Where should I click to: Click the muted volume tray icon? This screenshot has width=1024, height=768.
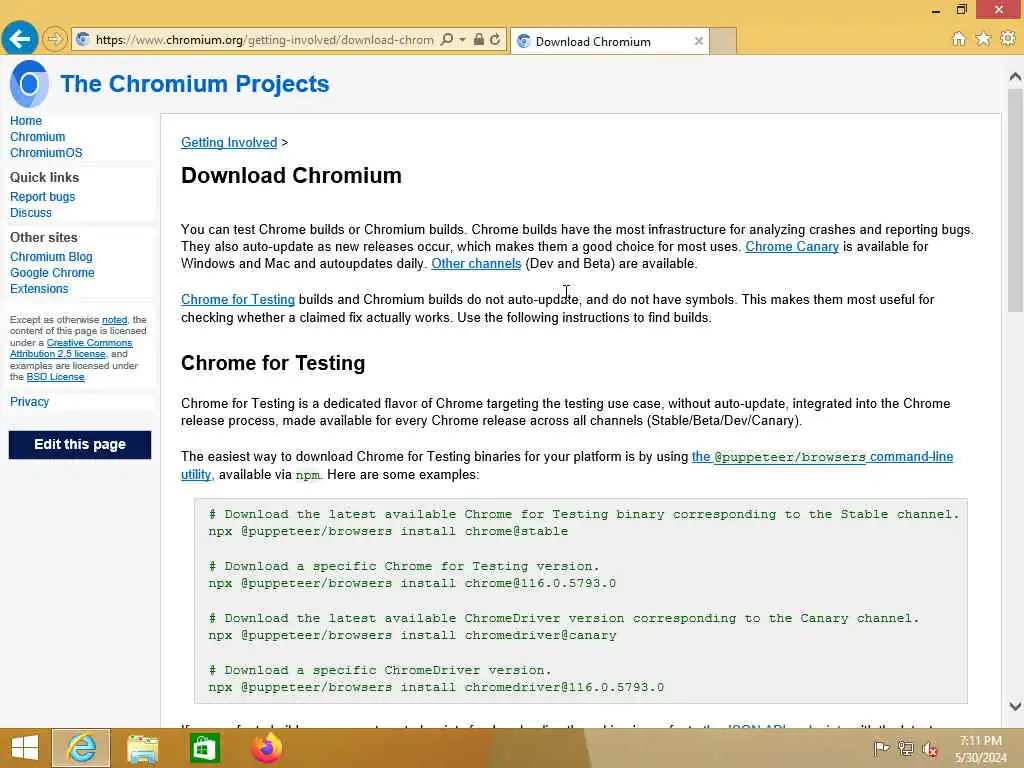coord(929,749)
